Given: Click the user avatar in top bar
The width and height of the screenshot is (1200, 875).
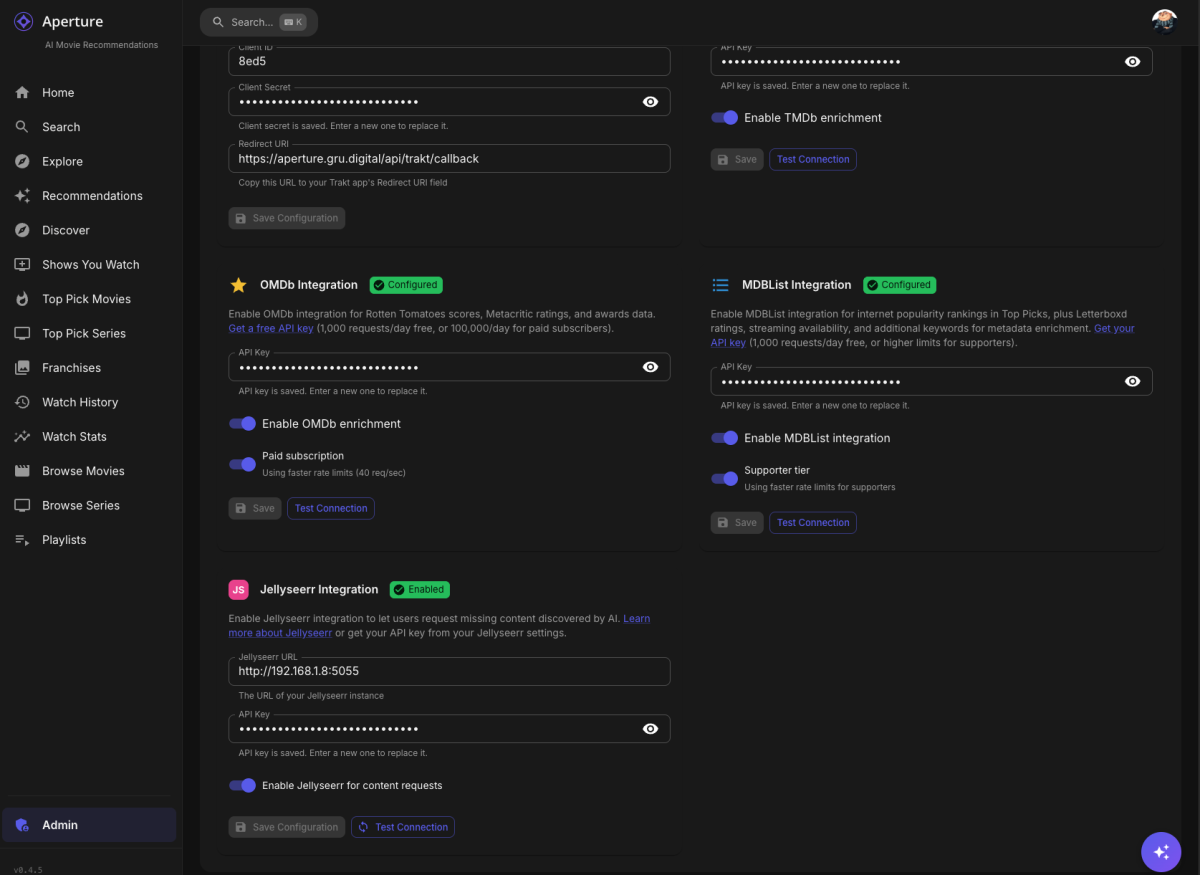Looking at the screenshot, I should coord(1164,22).
